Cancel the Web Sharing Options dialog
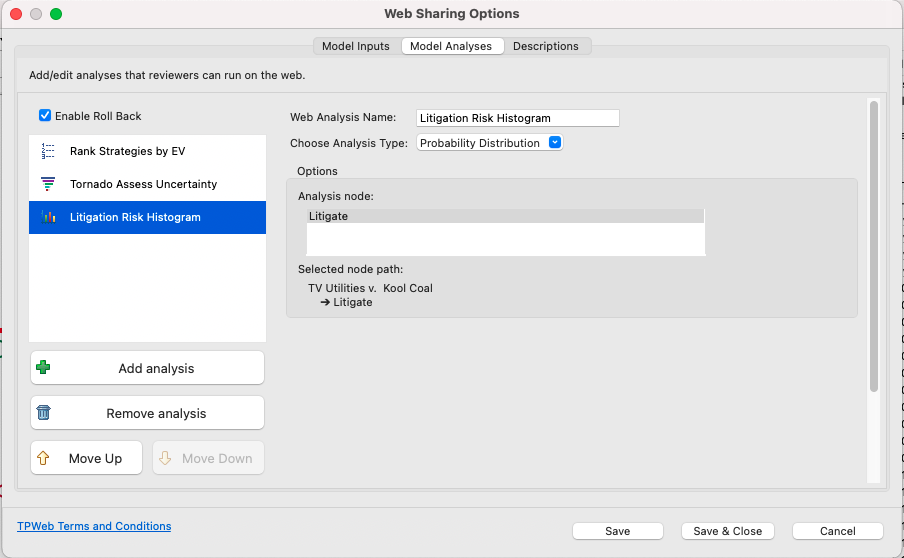 coord(838,531)
